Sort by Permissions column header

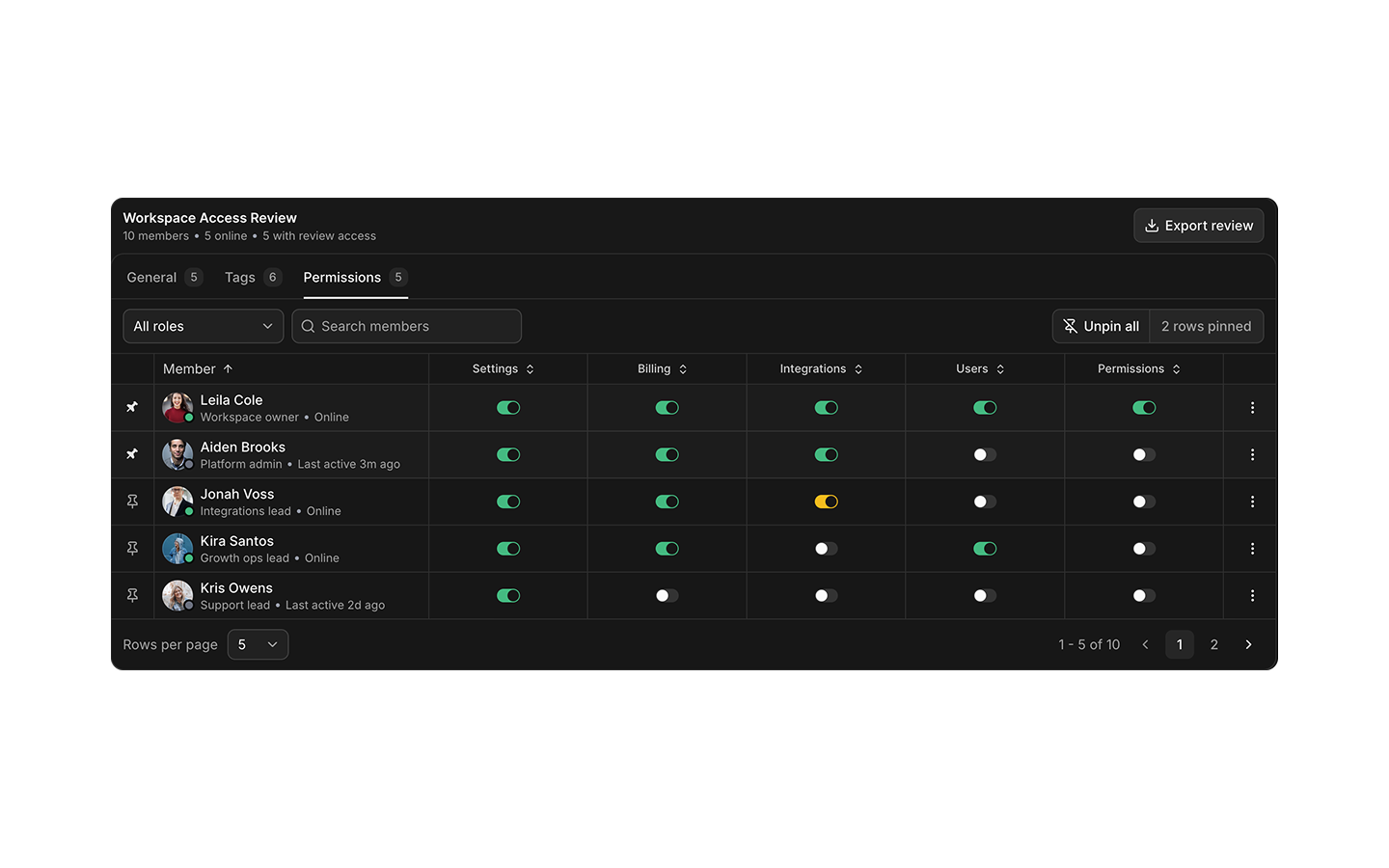pyautogui.click(x=1139, y=369)
